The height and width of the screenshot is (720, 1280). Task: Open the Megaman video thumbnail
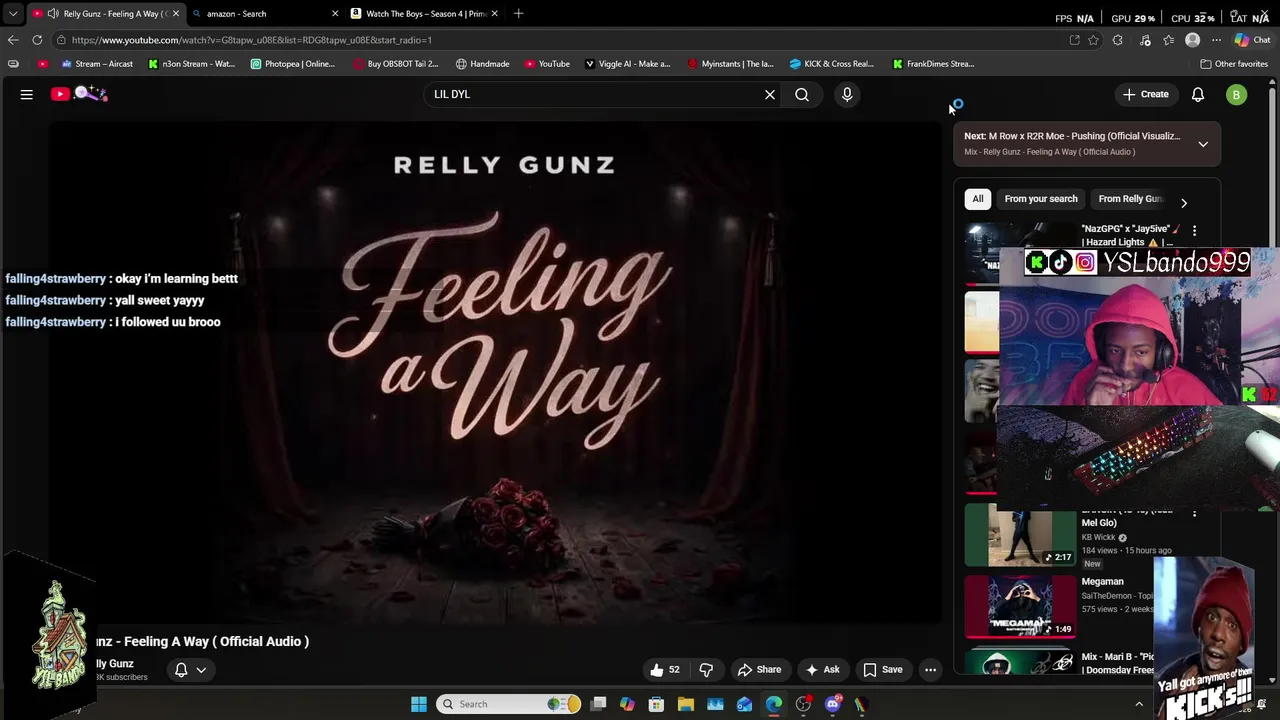click(1020, 607)
